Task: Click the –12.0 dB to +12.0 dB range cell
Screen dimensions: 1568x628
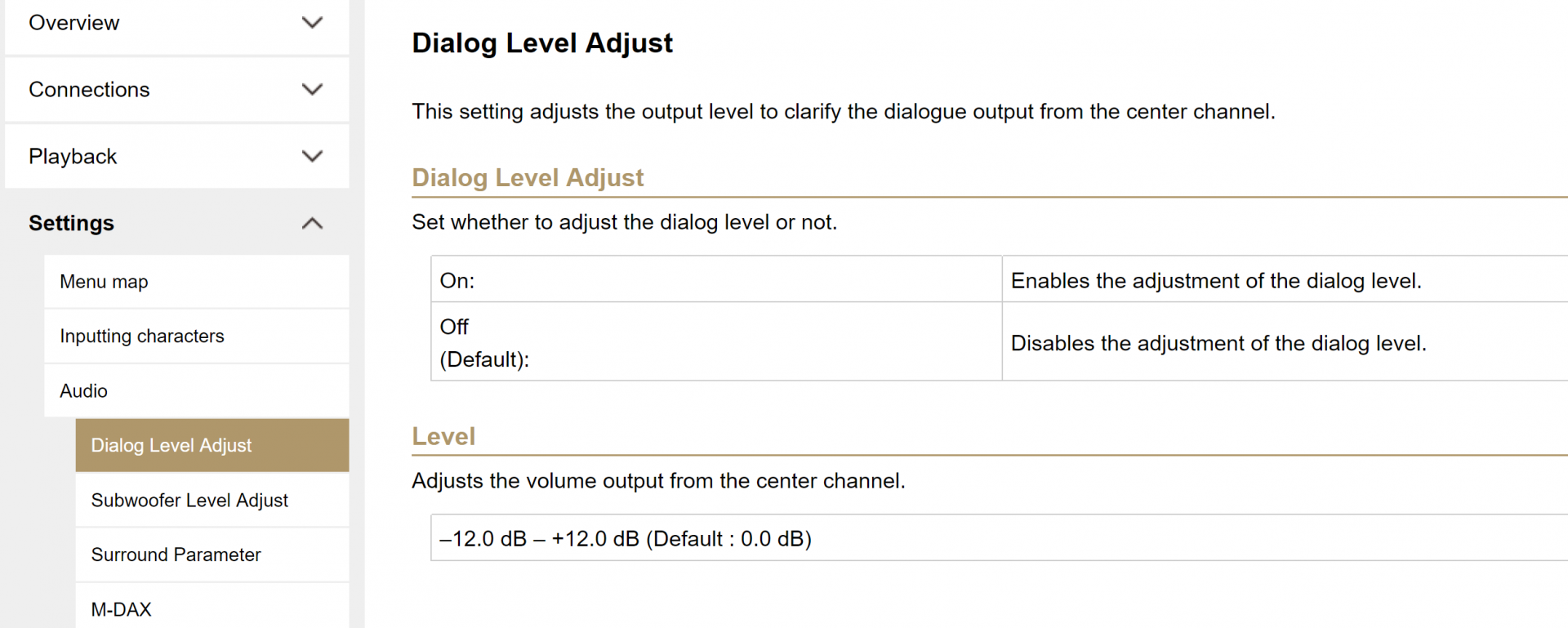Action: (626, 539)
